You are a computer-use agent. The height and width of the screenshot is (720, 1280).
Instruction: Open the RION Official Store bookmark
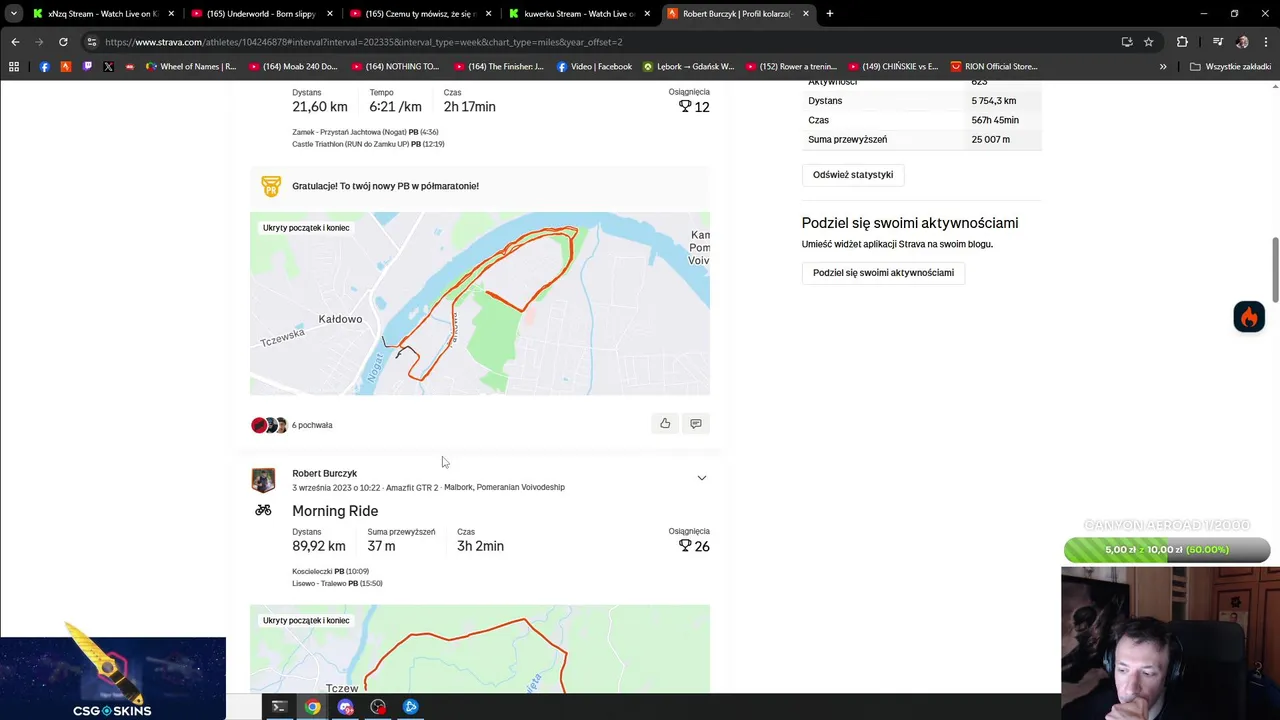click(994, 66)
